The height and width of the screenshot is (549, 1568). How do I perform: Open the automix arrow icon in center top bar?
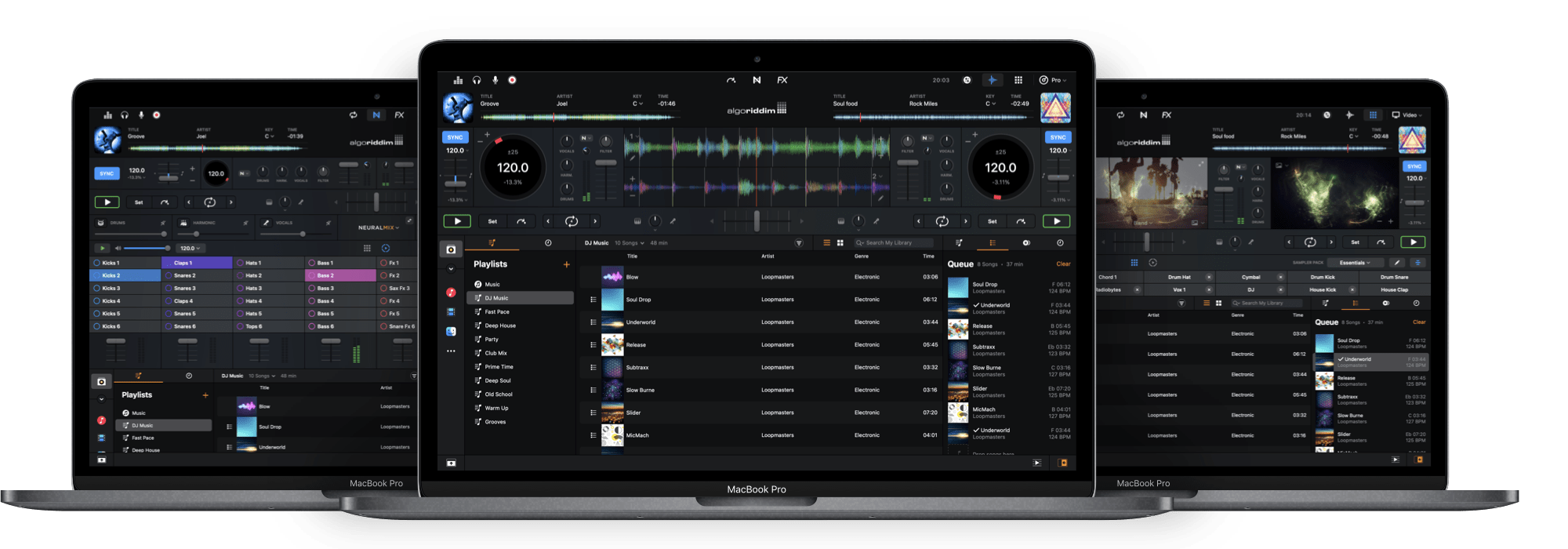click(731, 80)
